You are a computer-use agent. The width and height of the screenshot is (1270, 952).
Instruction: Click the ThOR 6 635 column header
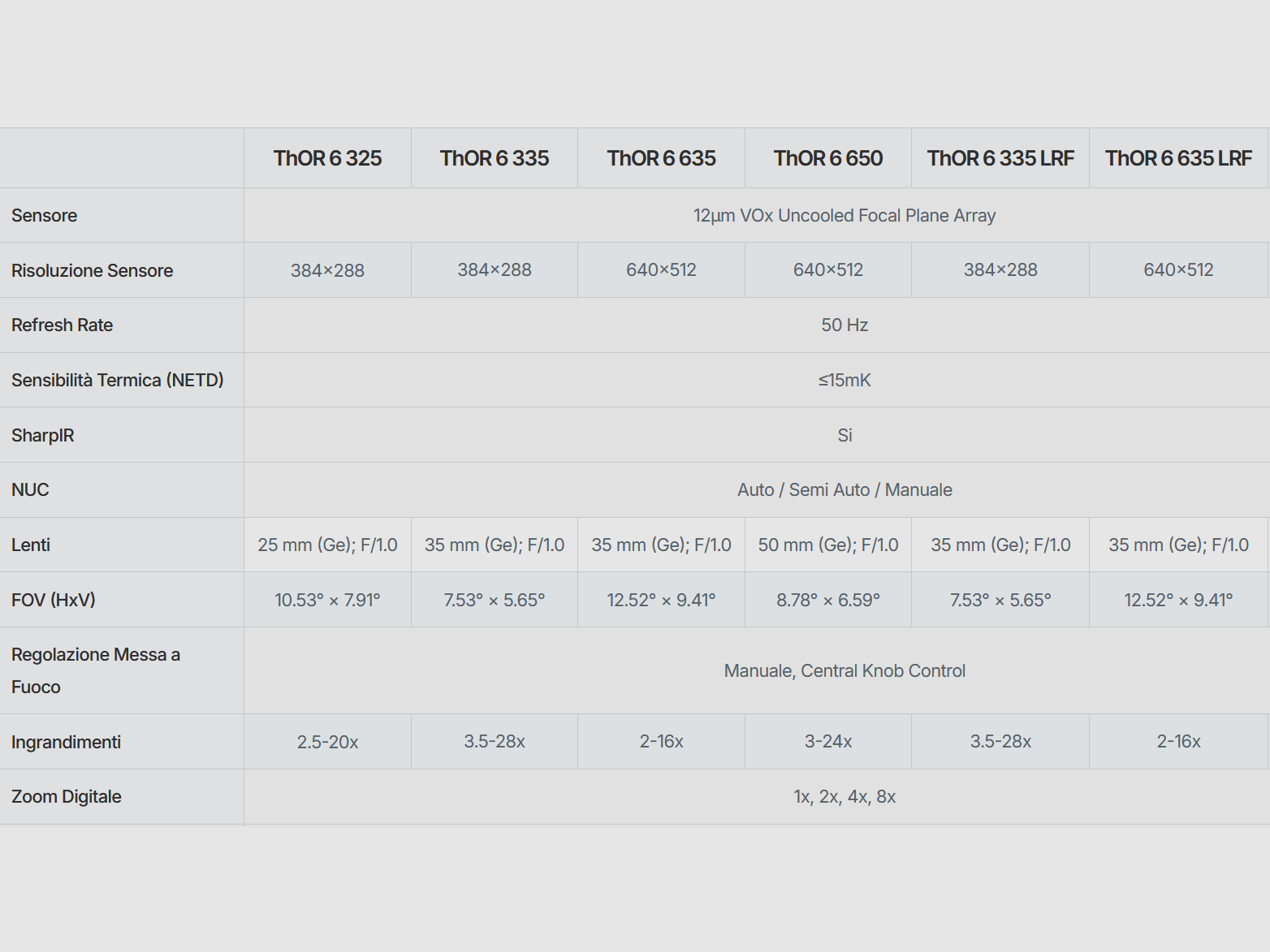point(661,158)
